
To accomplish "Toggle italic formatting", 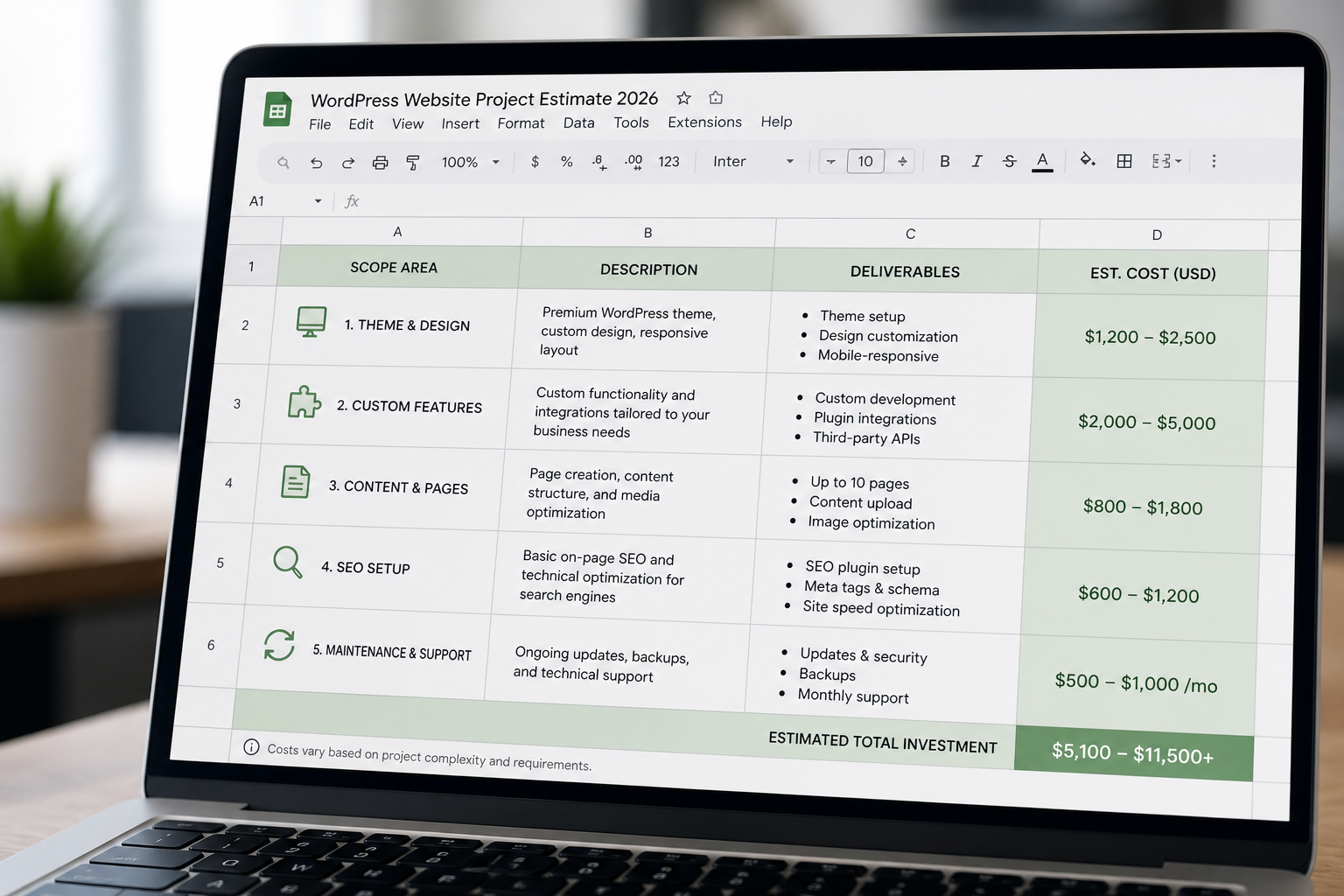I will 976,161.
